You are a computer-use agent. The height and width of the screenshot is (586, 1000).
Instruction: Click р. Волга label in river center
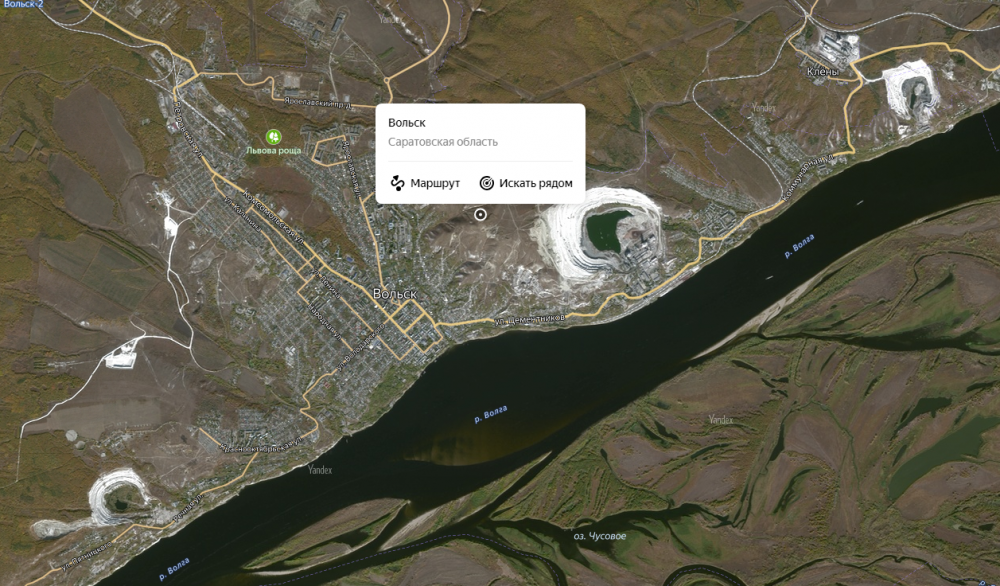[491, 414]
